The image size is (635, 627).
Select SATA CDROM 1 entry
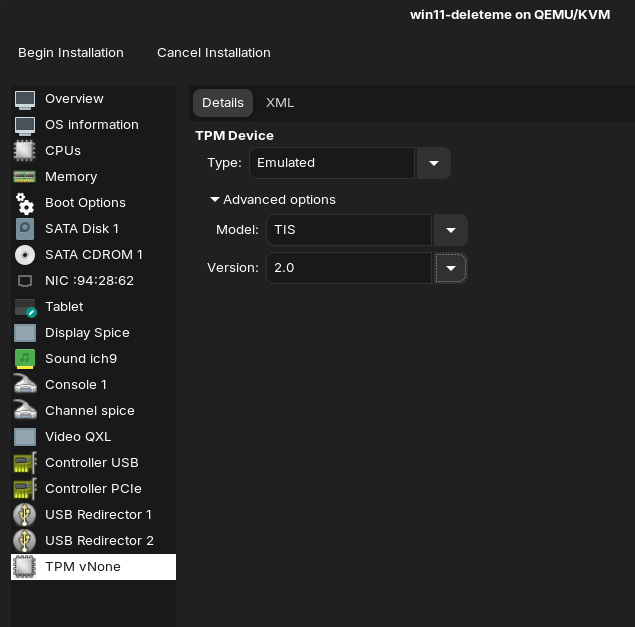pos(94,255)
